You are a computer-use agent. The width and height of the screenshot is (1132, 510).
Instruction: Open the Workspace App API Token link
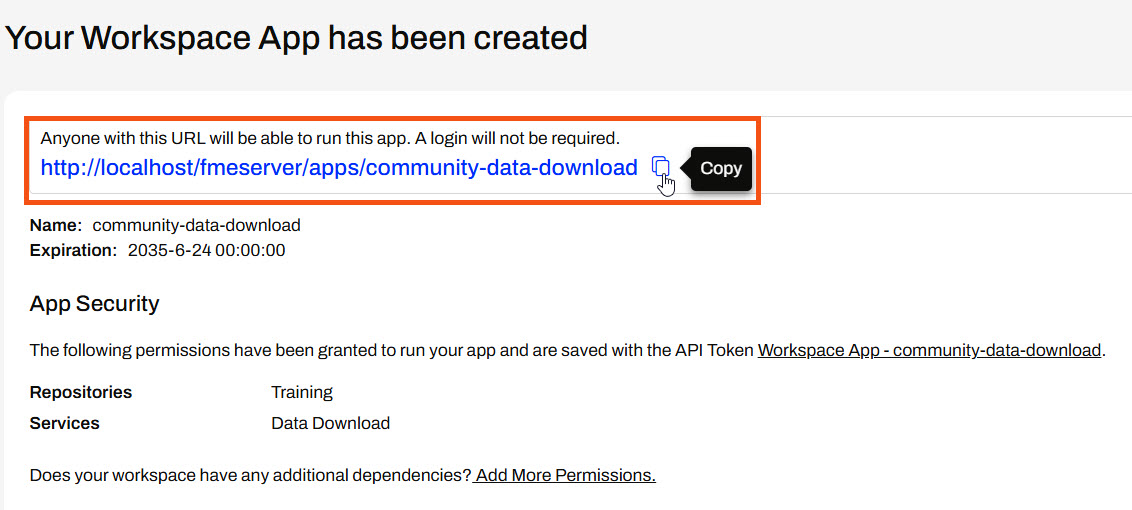(x=929, y=350)
